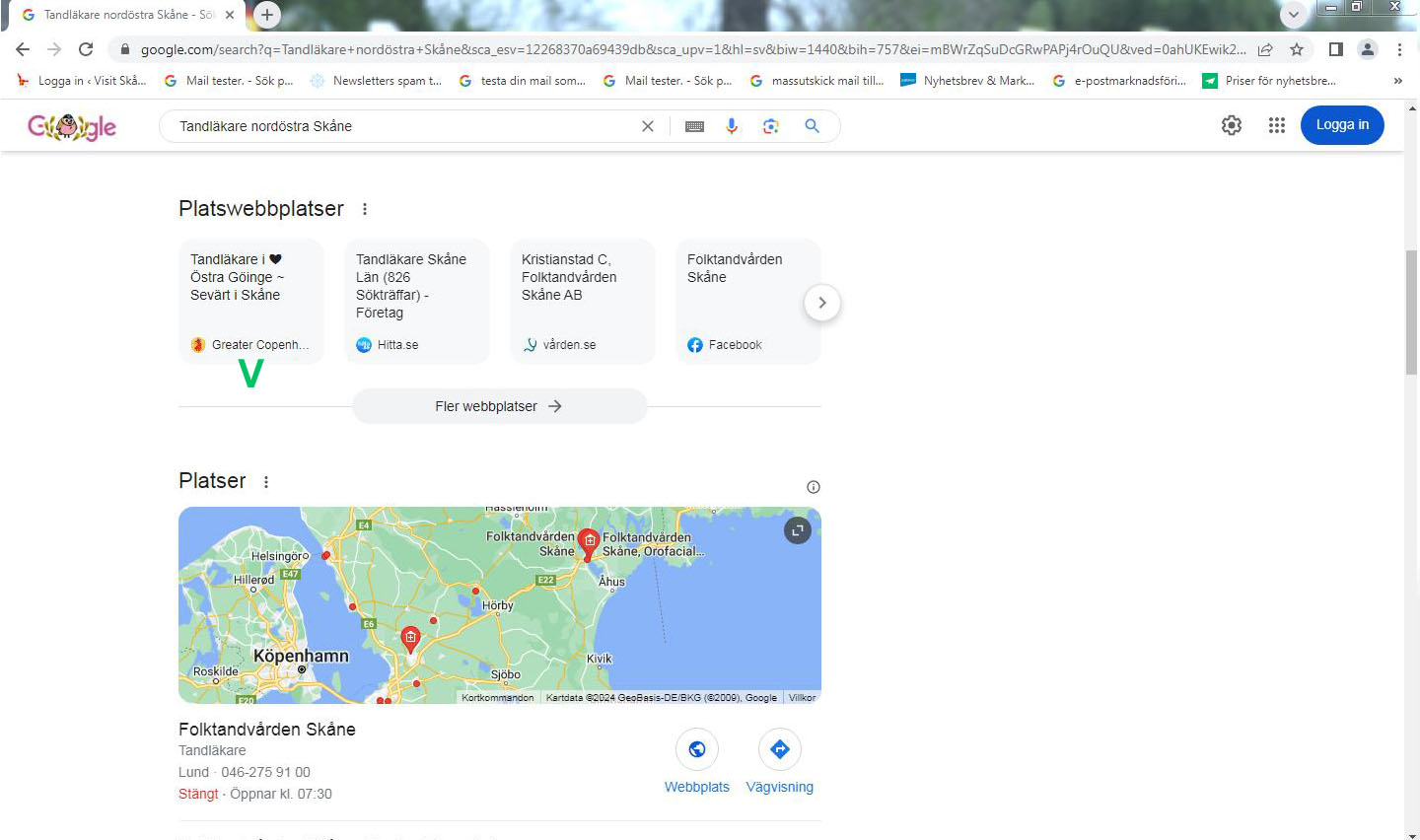
Task: Open the Google apps grid
Action: click(1277, 125)
